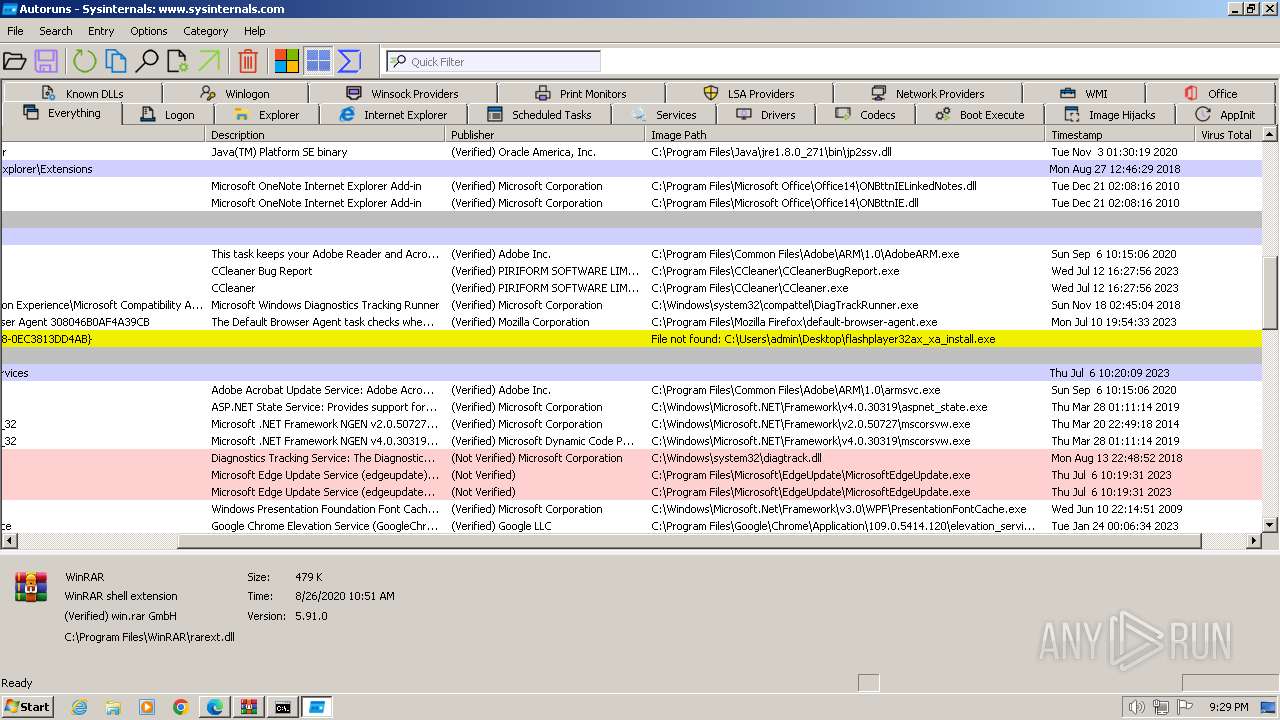Switch to the Office tab
Screen dimensions: 1280x720
click(1211, 93)
